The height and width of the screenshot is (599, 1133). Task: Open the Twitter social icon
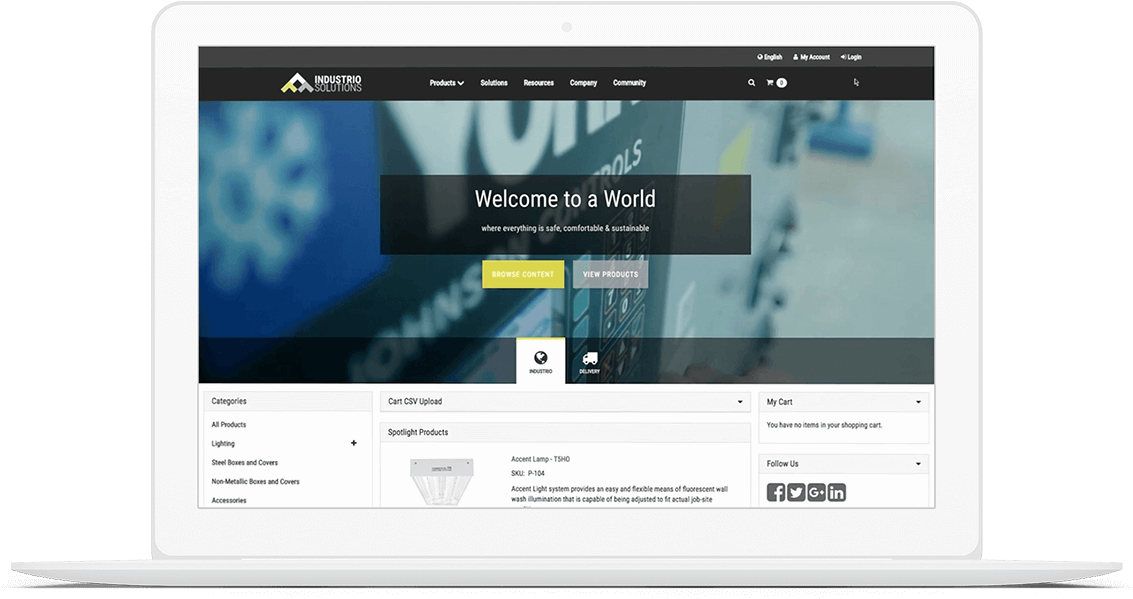click(796, 492)
